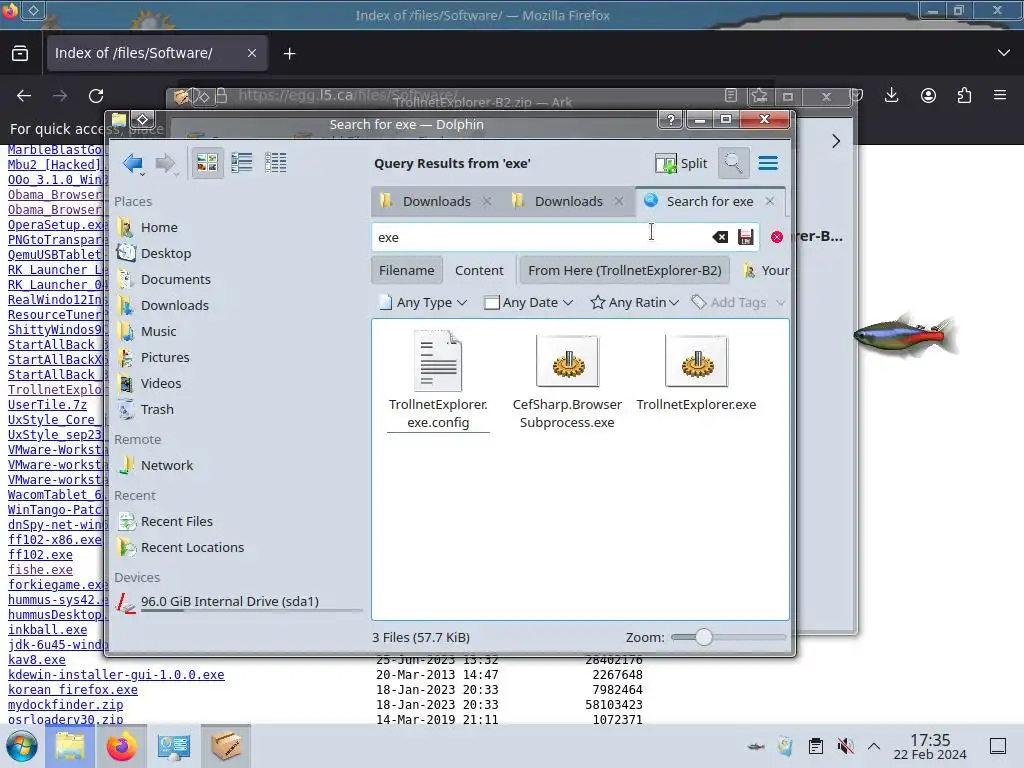Image resolution: width=1024 pixels, height=768 pixels.
Task: Select CefSharp.BrowserSubprocess.exe file
Action: 567,380
